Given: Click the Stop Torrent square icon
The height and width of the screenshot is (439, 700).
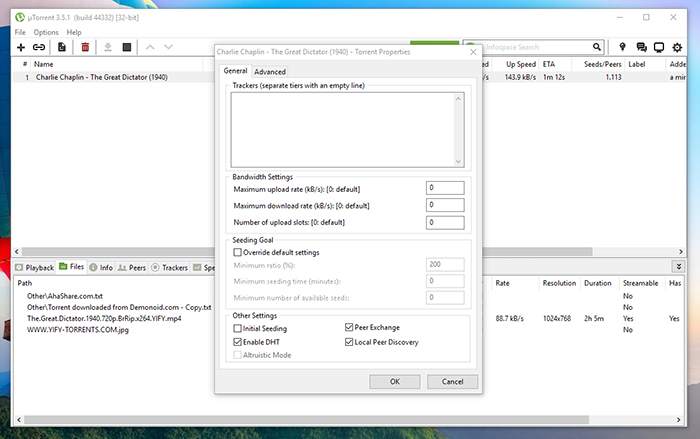Looking at the screenshot, I should point(127,47).
